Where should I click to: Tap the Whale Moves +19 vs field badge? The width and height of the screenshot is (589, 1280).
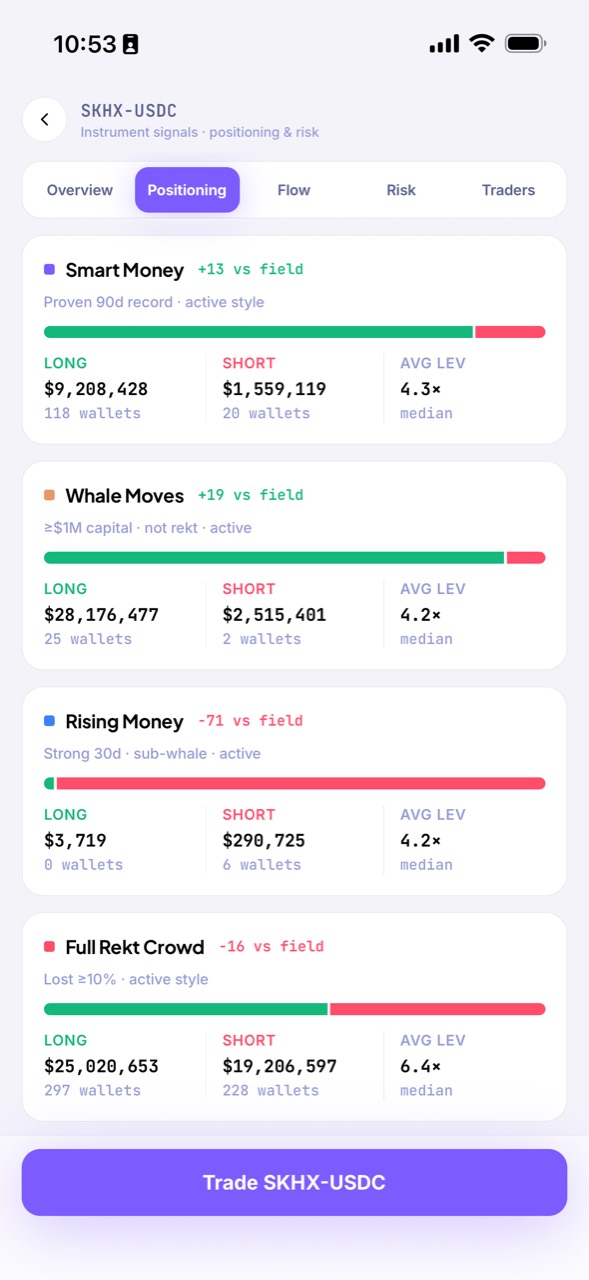point(250,495)
